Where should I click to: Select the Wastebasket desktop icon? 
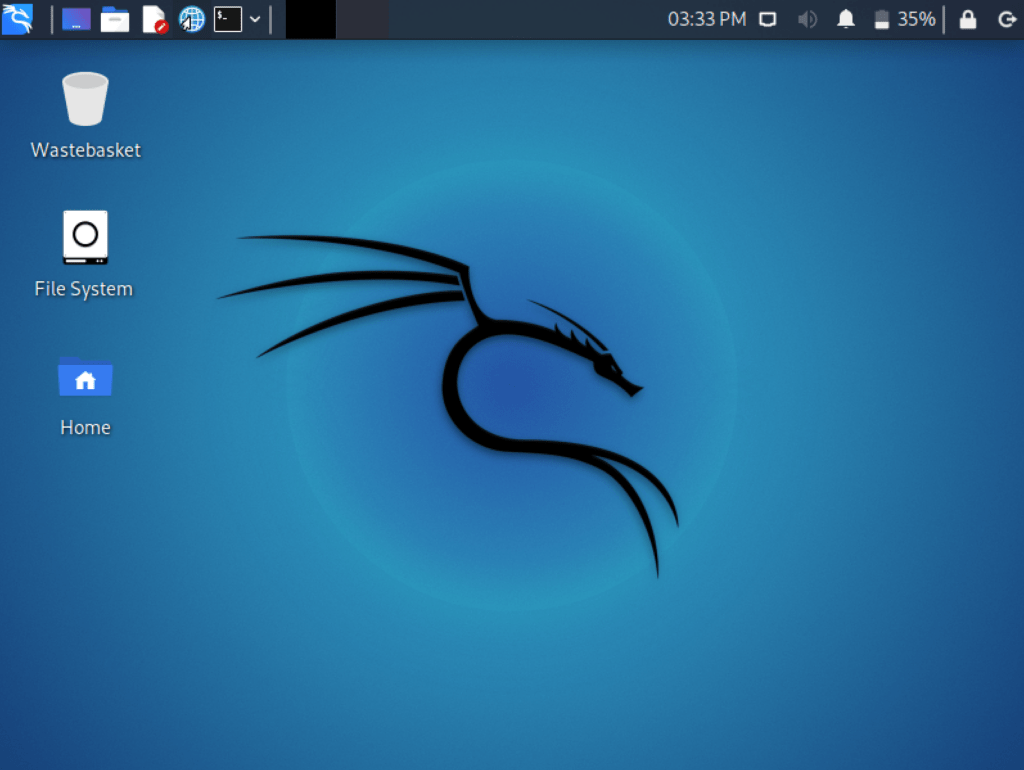[x=86, y=99]
